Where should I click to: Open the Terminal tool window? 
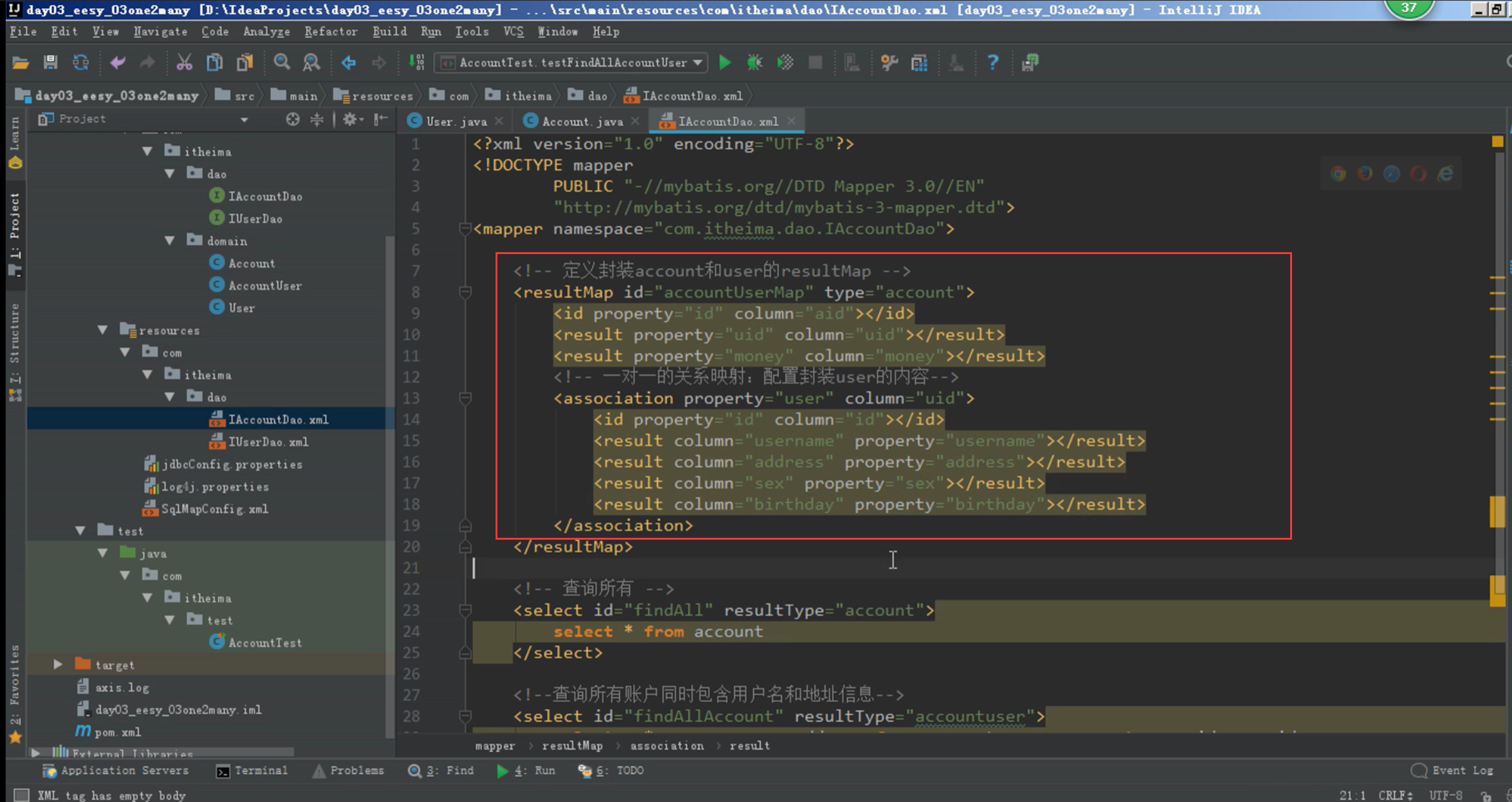click(x=252, y=770)
